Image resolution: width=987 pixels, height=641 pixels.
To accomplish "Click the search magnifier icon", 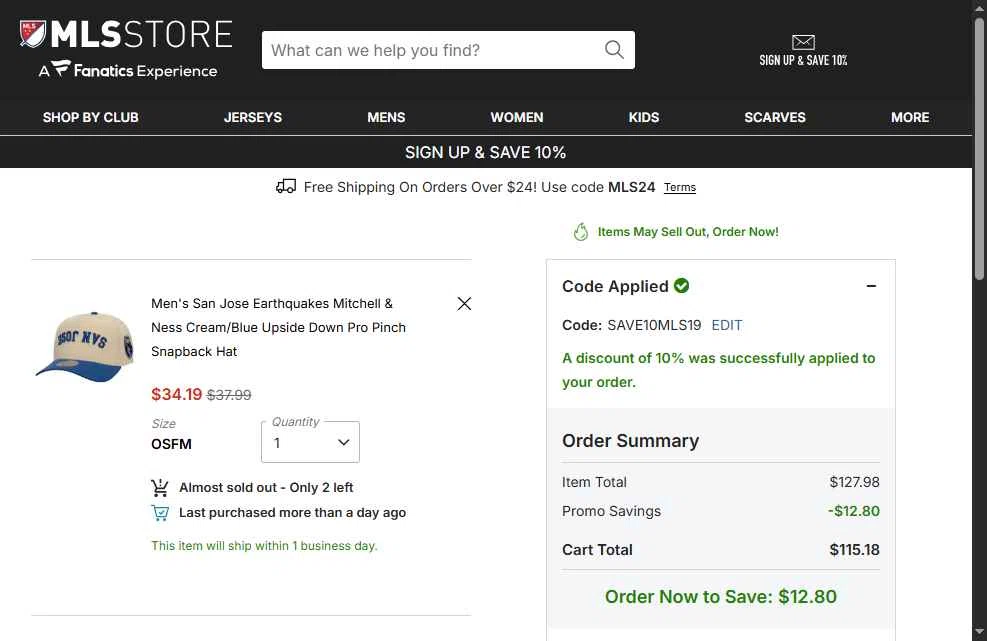I will click(x=614, y=50).
